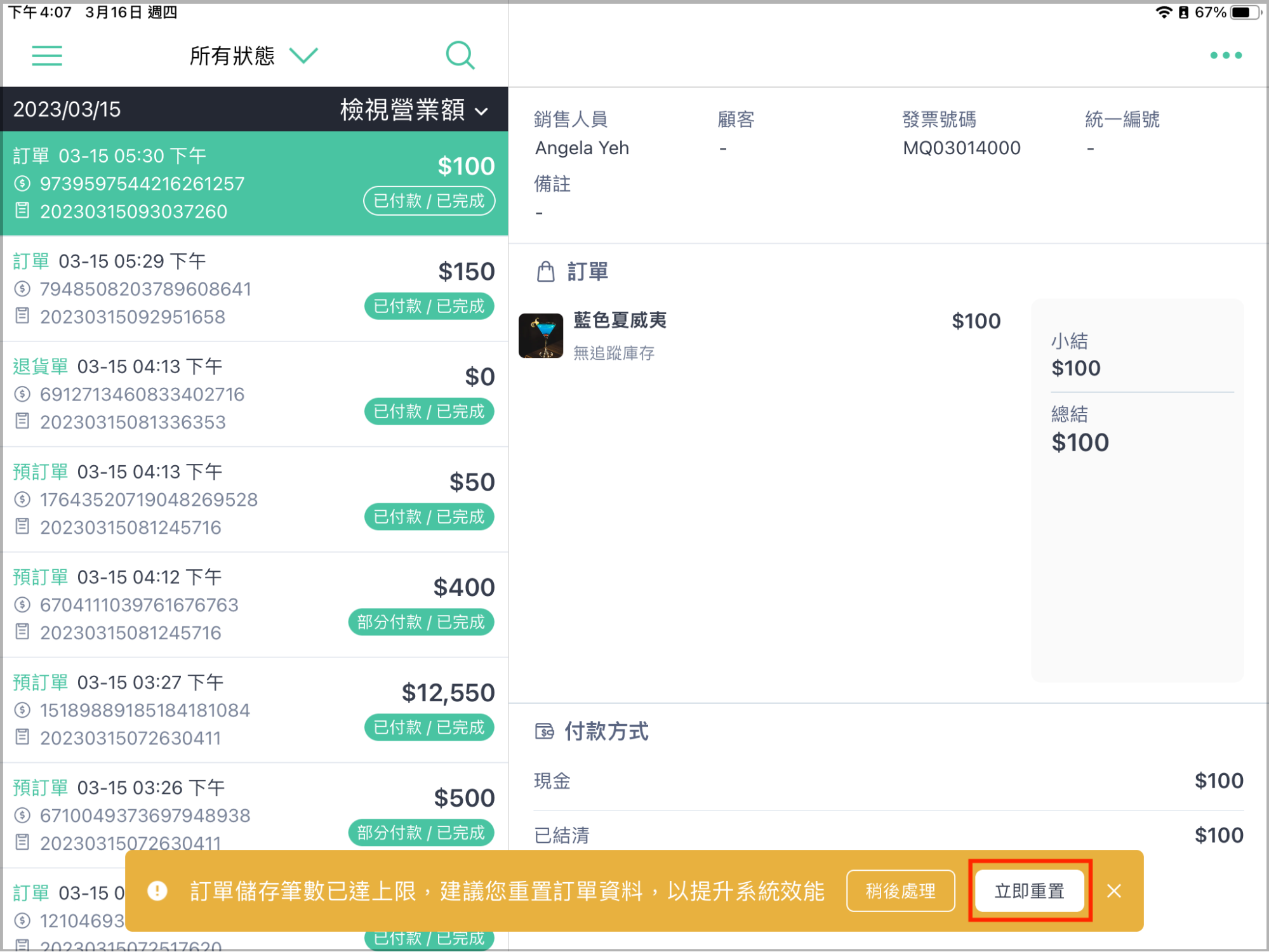Click the 稍後處理 button
This screenshot has height=952, width=1269.
900,891
